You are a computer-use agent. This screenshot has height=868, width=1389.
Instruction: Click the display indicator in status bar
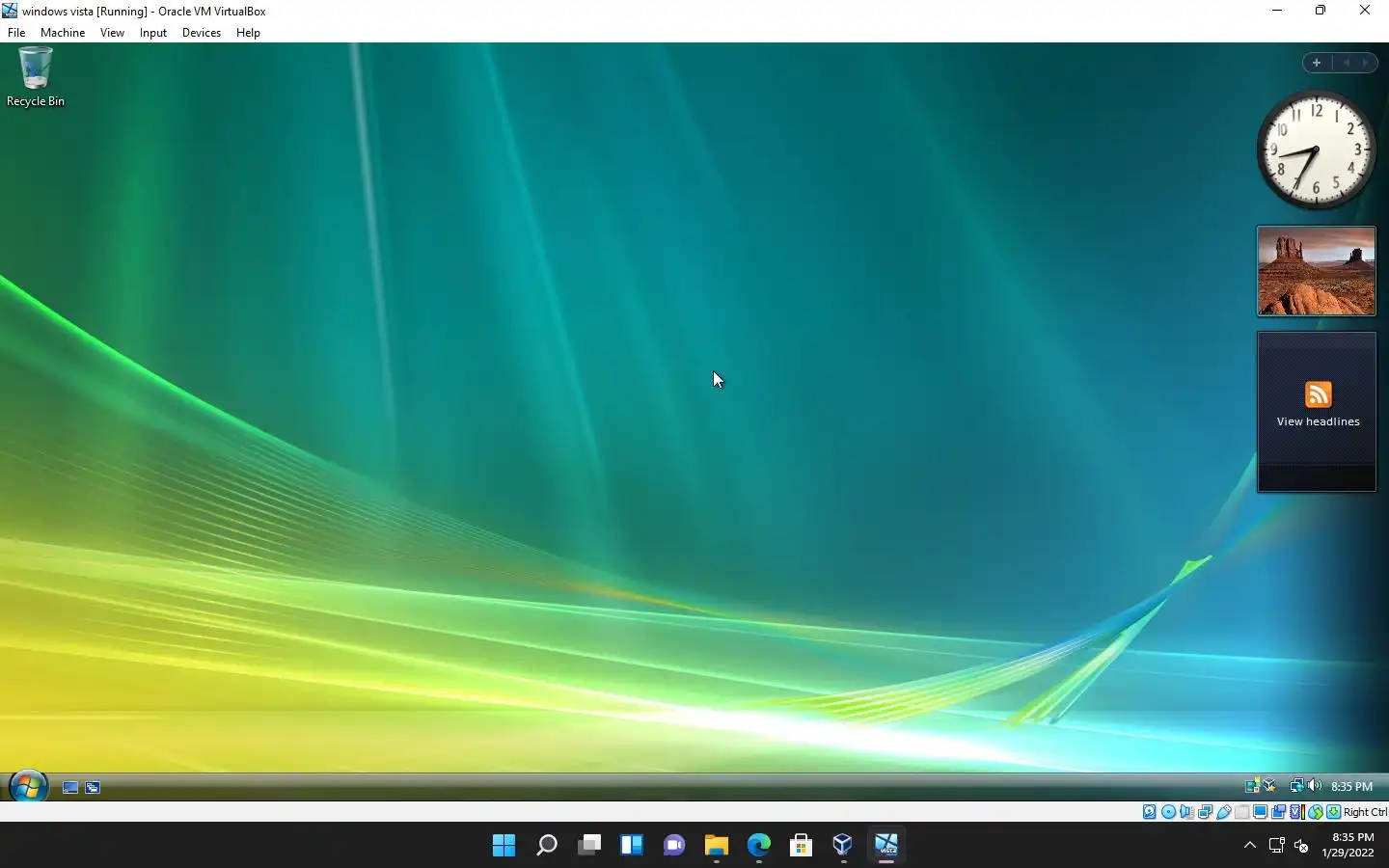1260,812
